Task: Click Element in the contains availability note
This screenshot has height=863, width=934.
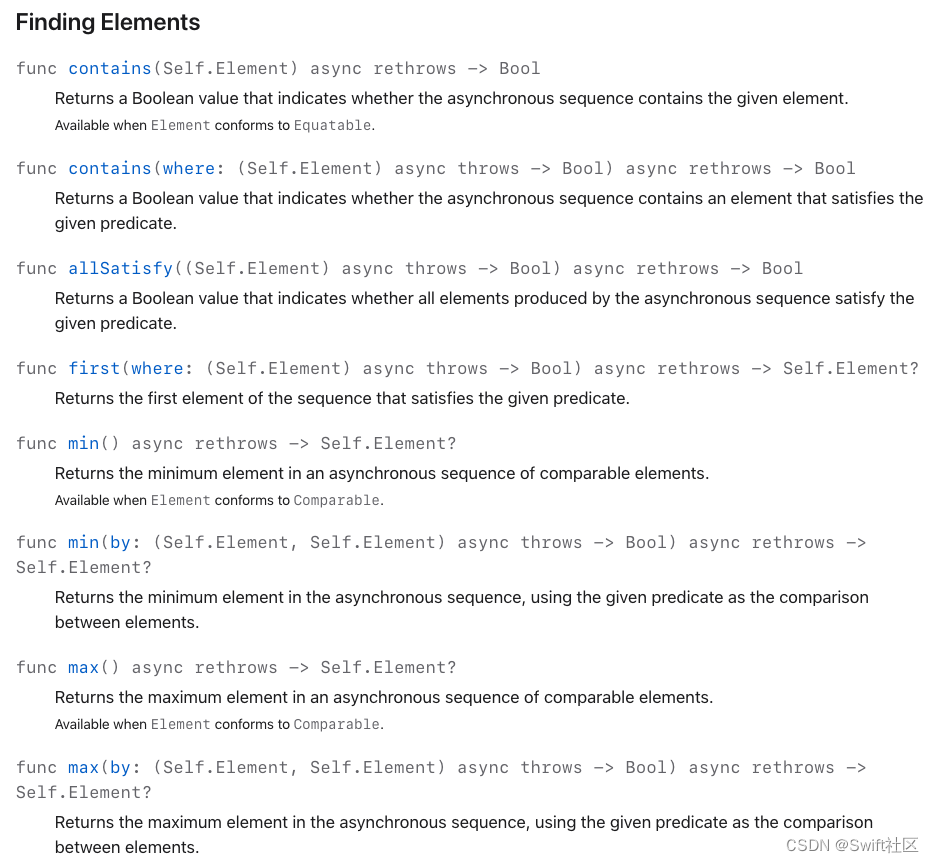Action: coord(180,126)
